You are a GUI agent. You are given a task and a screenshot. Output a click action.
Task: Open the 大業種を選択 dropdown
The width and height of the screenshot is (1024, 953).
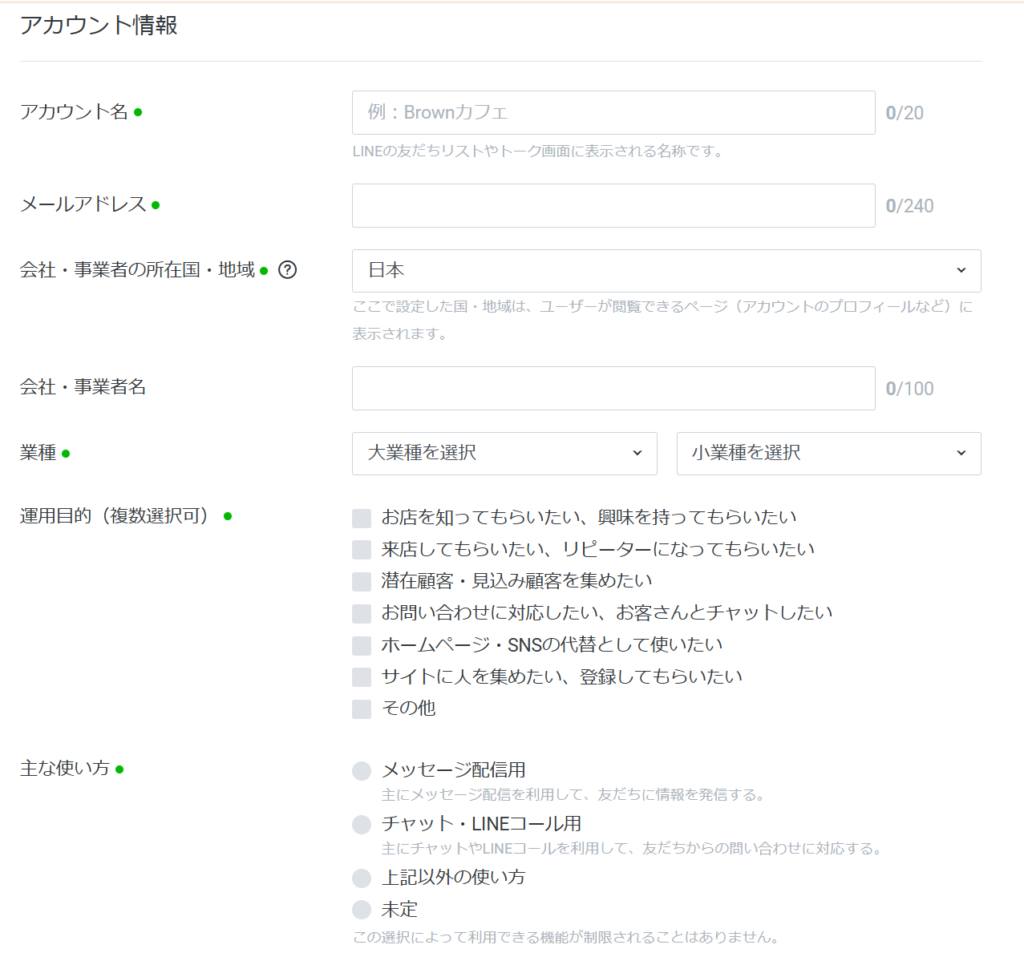coord(504,453)
